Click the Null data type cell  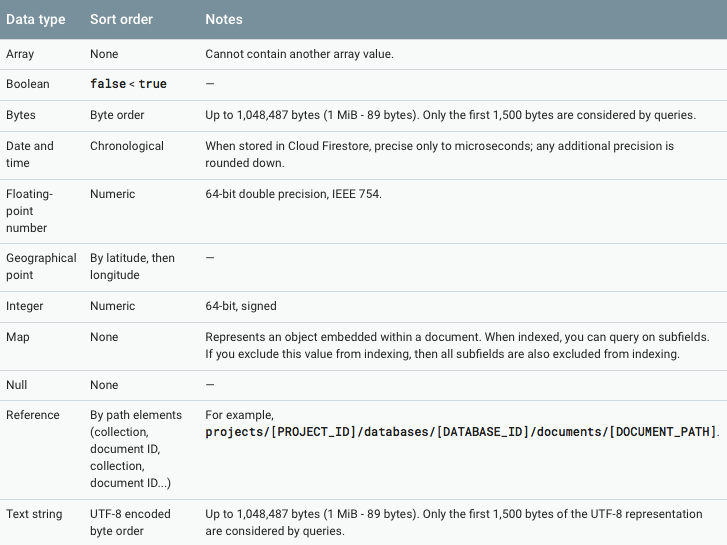point(17,385)
